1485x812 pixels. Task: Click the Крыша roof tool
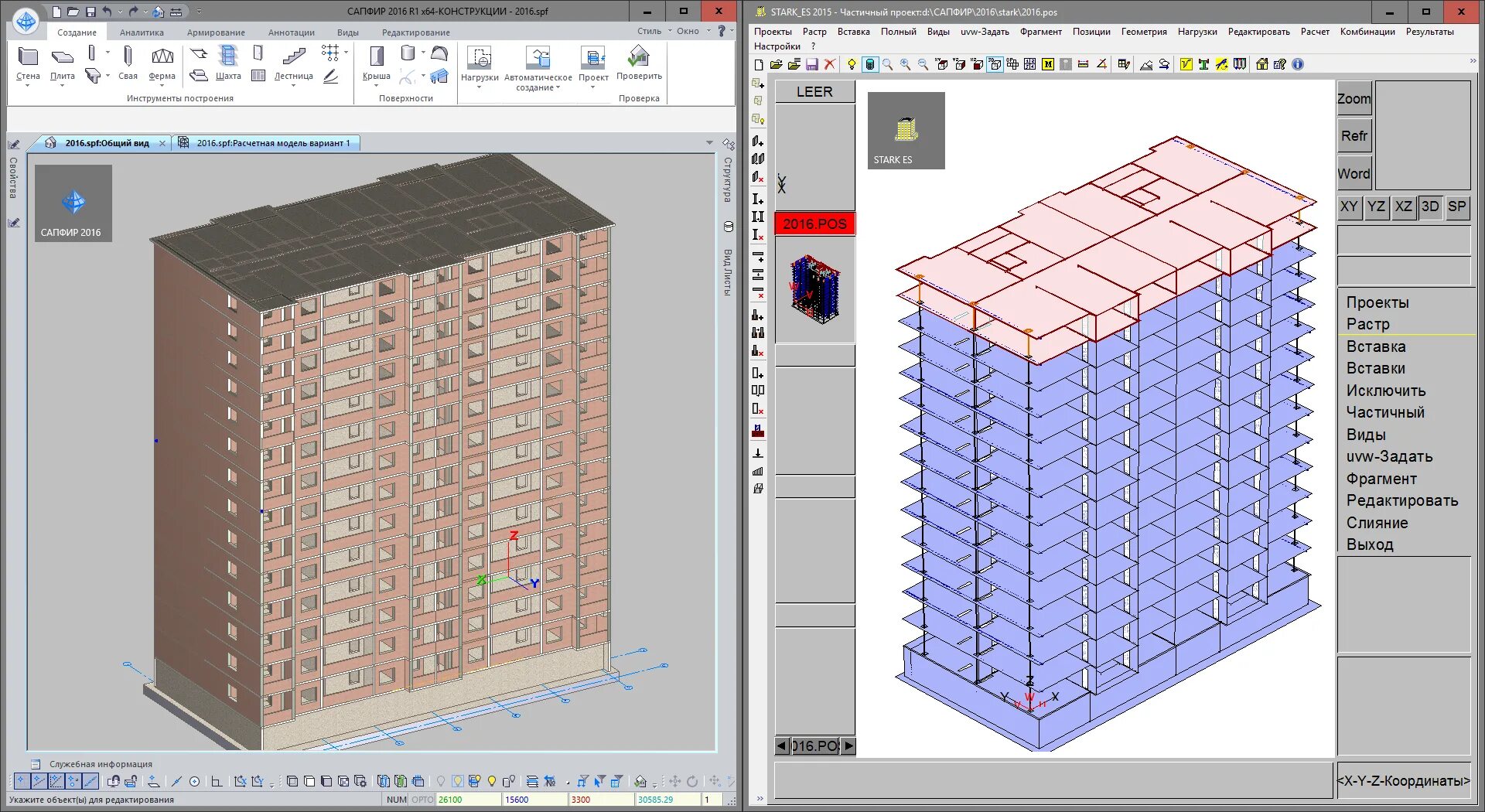pyautogui.click(x=377, y=64)
